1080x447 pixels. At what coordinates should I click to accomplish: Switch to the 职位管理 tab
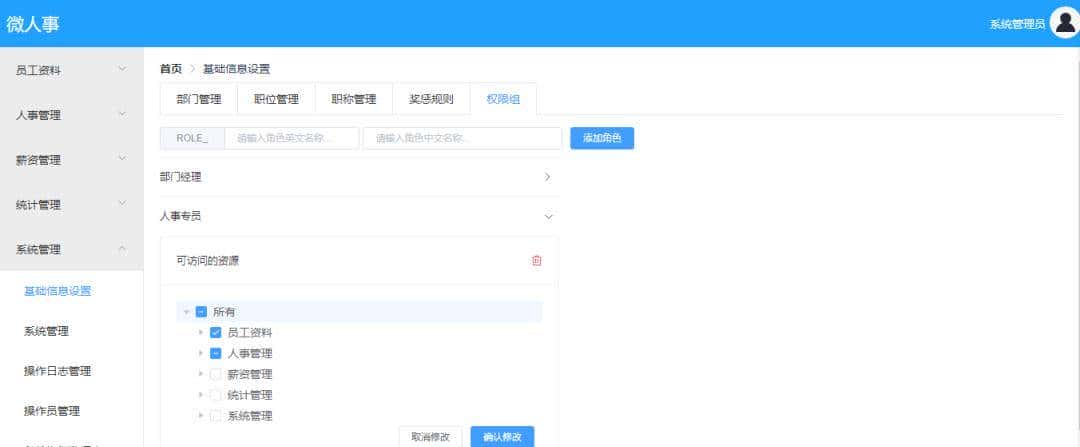[x=276, y=99]
